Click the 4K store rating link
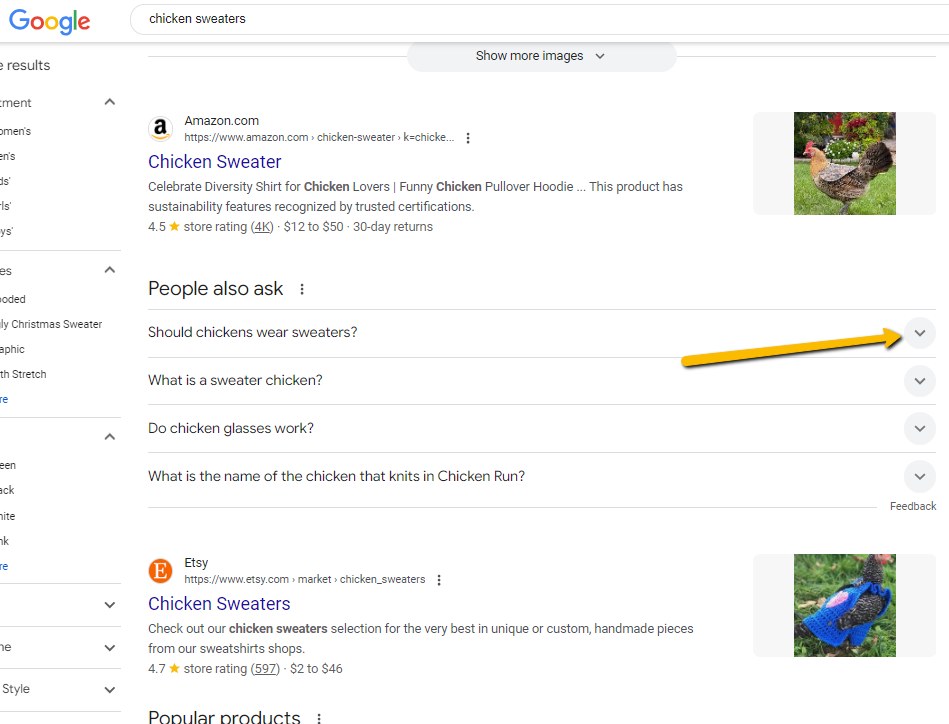The width and height of the screenshot is (949, 724). (x=263, y=227)
